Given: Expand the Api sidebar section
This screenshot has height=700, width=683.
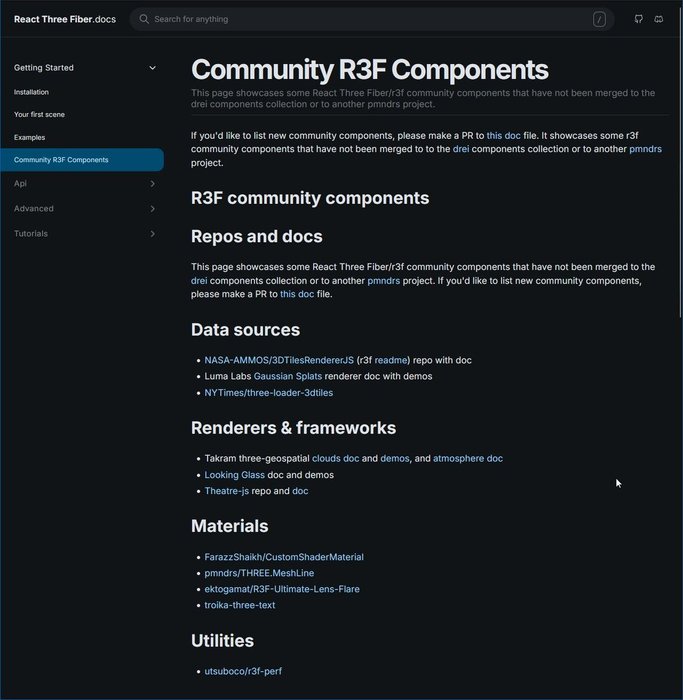Looking at the screenshot, I should pos(152,184).
